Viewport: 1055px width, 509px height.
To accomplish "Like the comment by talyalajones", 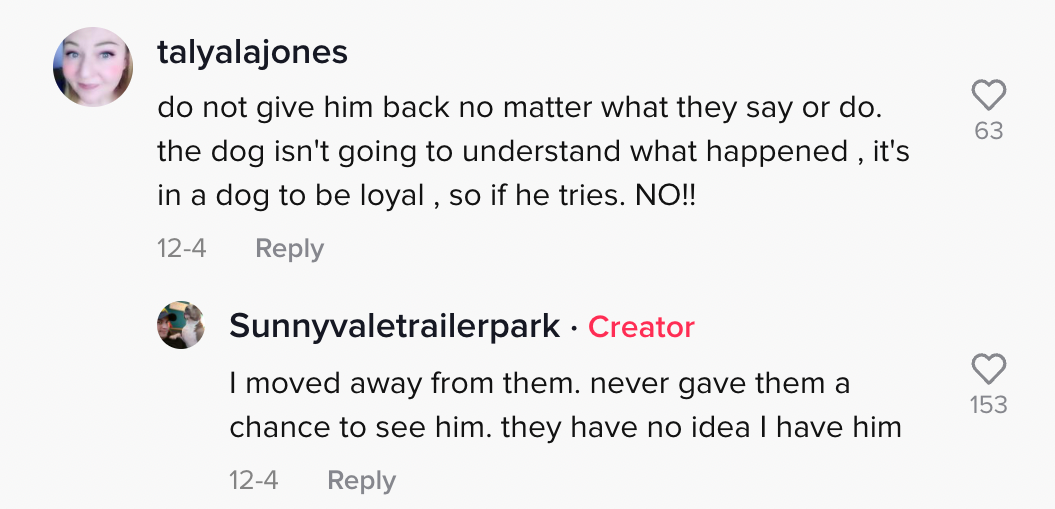I will point(988,96).
